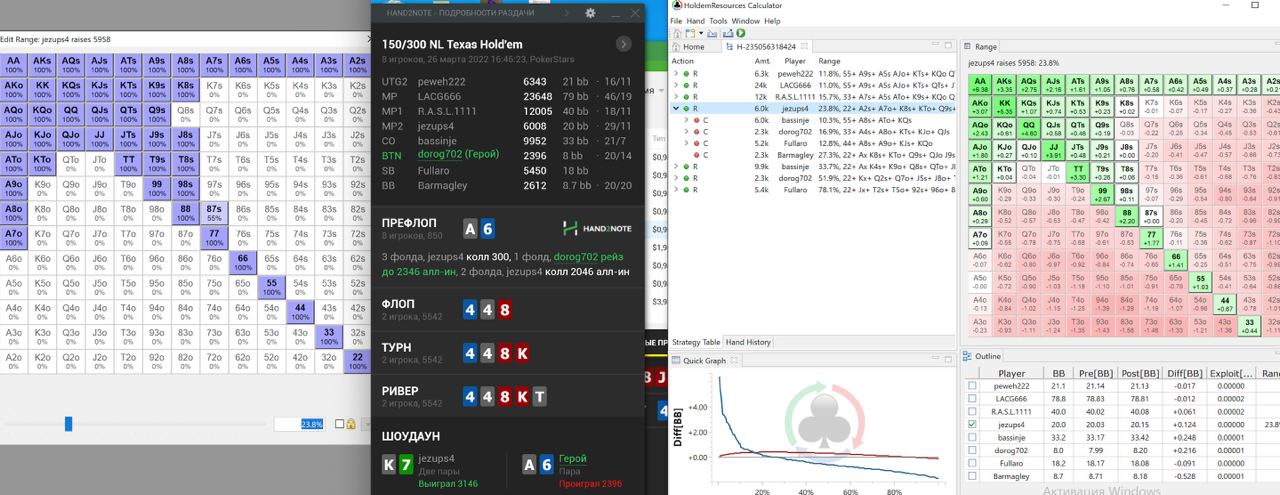Check the peweh222 checkbox in Outline

coord(972,386)
